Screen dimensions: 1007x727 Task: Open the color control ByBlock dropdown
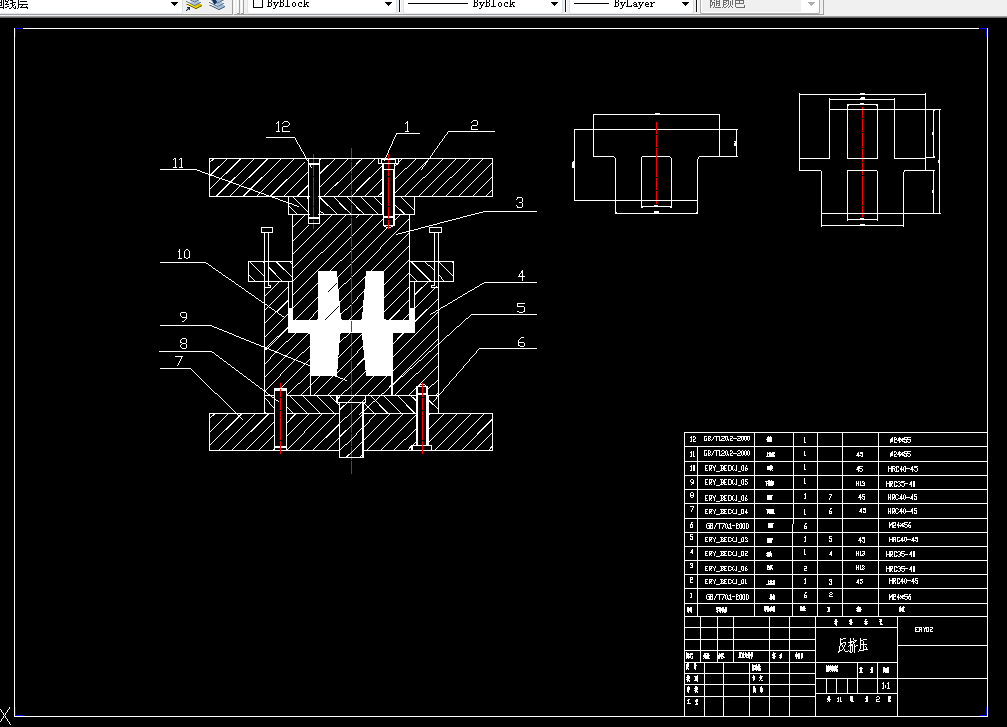point(388,4)
